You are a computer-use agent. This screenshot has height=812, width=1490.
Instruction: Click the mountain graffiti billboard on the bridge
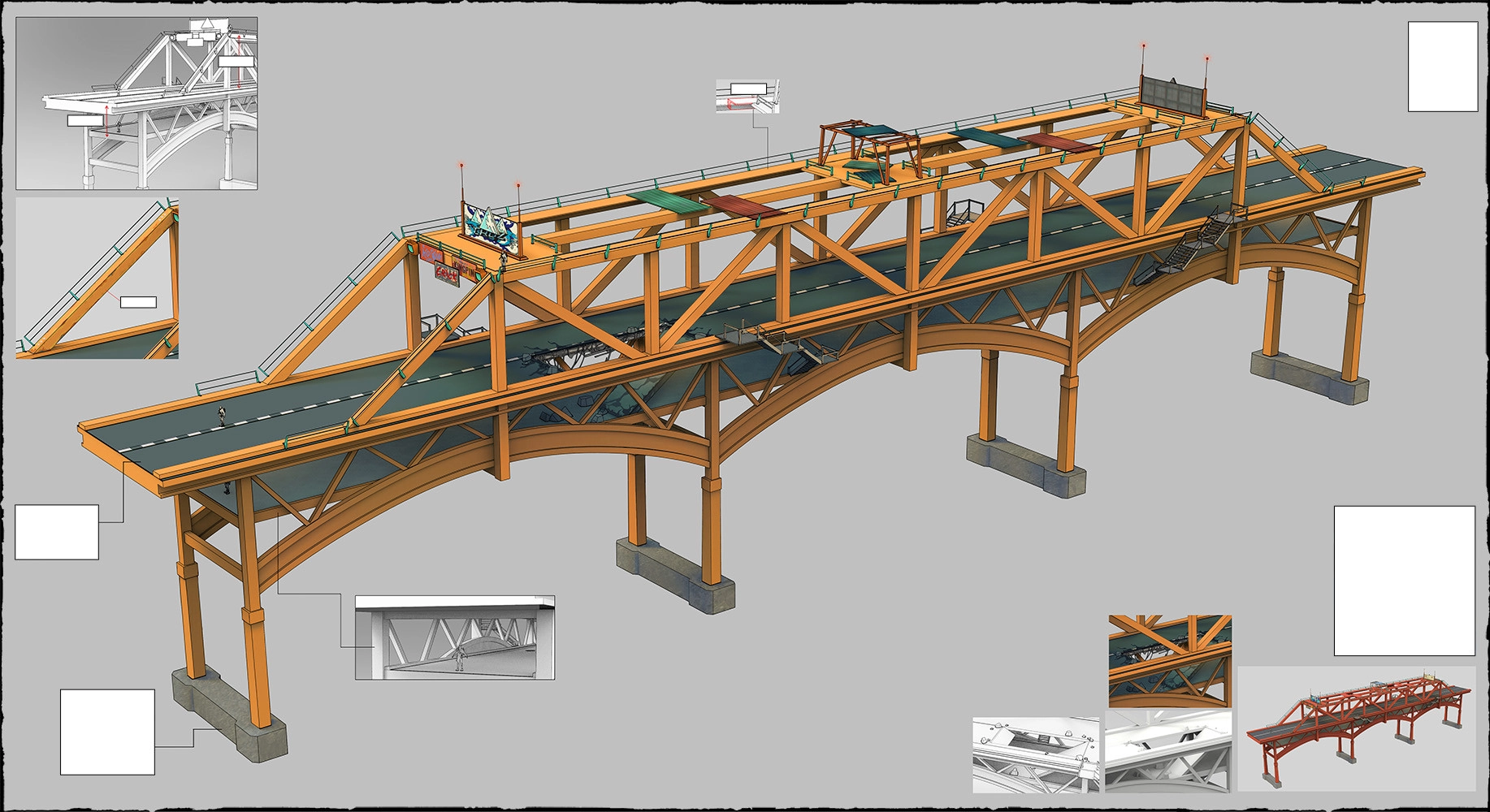click(x=490, y=225)
